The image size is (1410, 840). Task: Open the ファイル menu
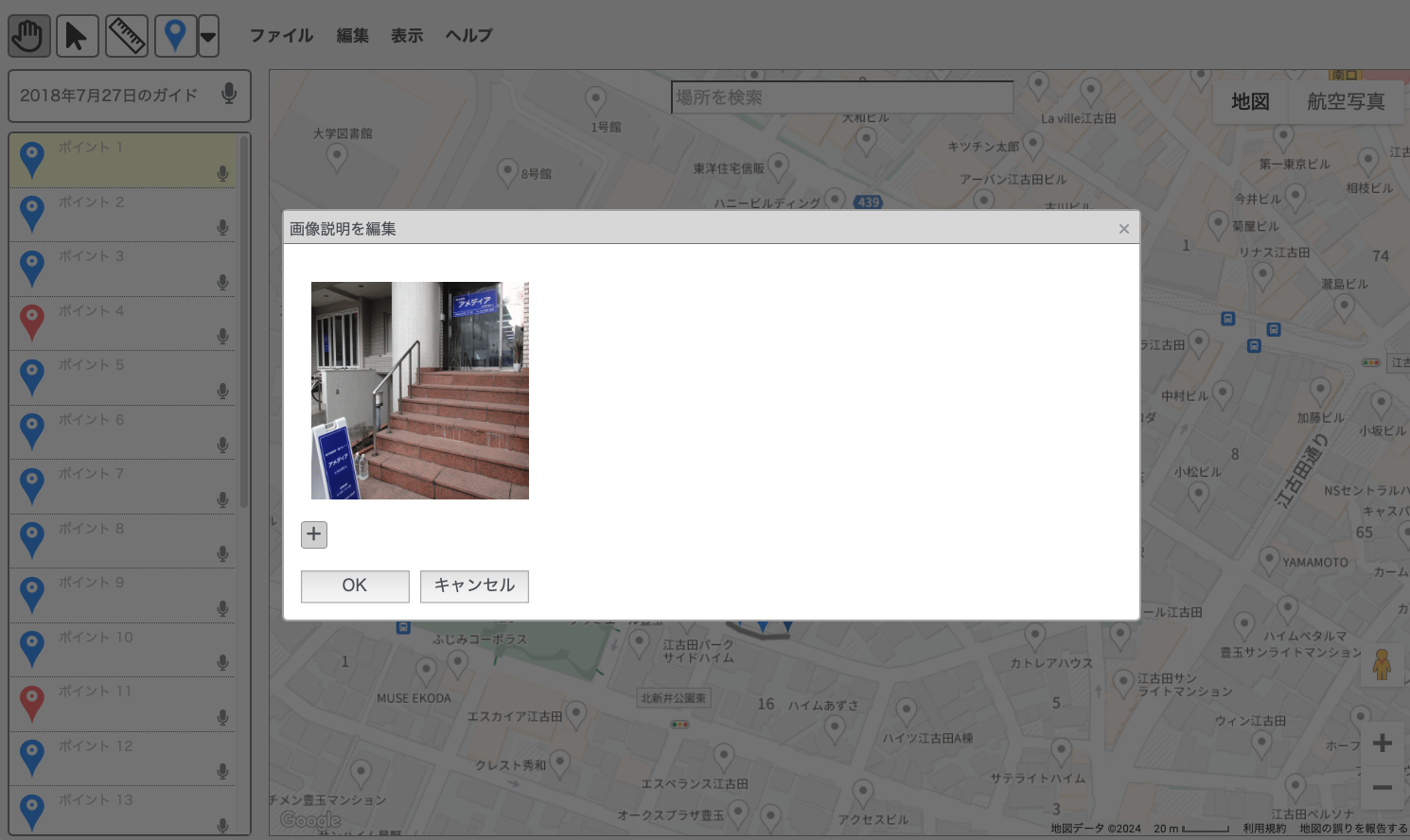pyautogui.click(x=281, y=36)
